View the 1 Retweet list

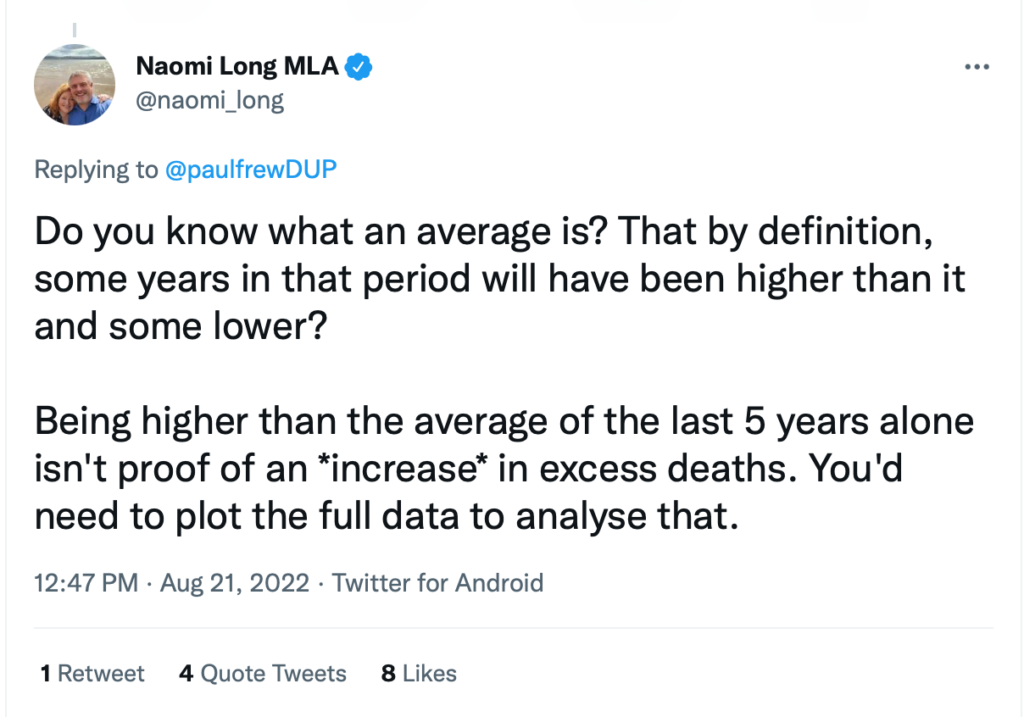[x=92, y=673]
